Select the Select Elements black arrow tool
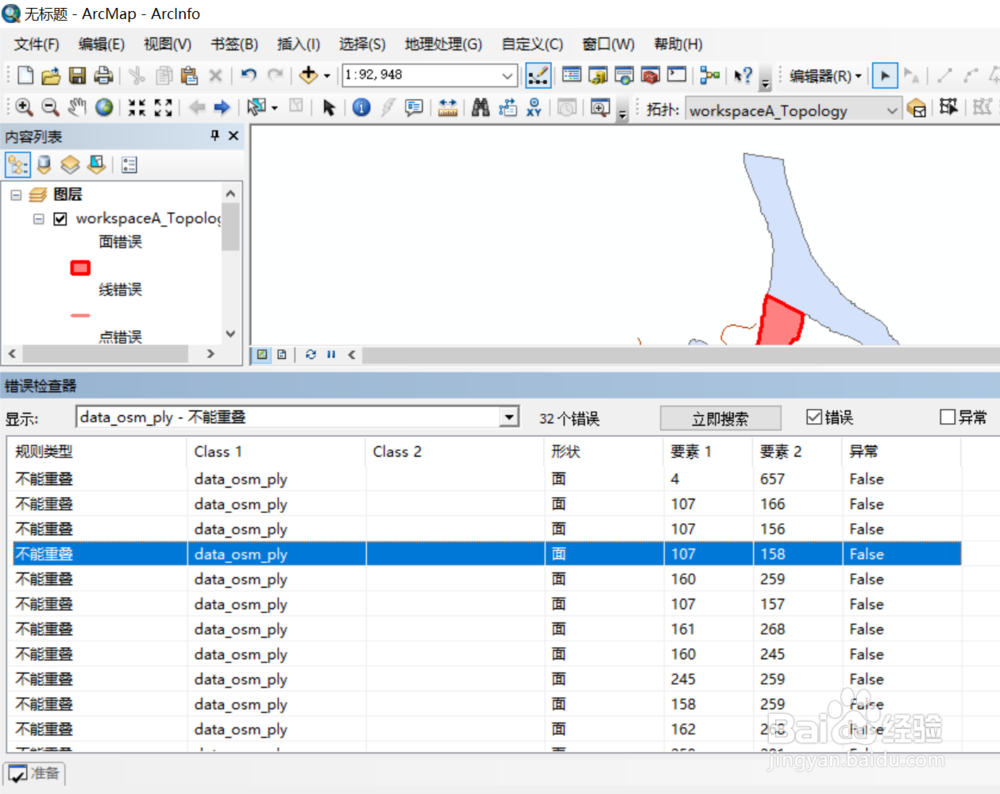1000x794 pixels. click(x=329, y=107)
